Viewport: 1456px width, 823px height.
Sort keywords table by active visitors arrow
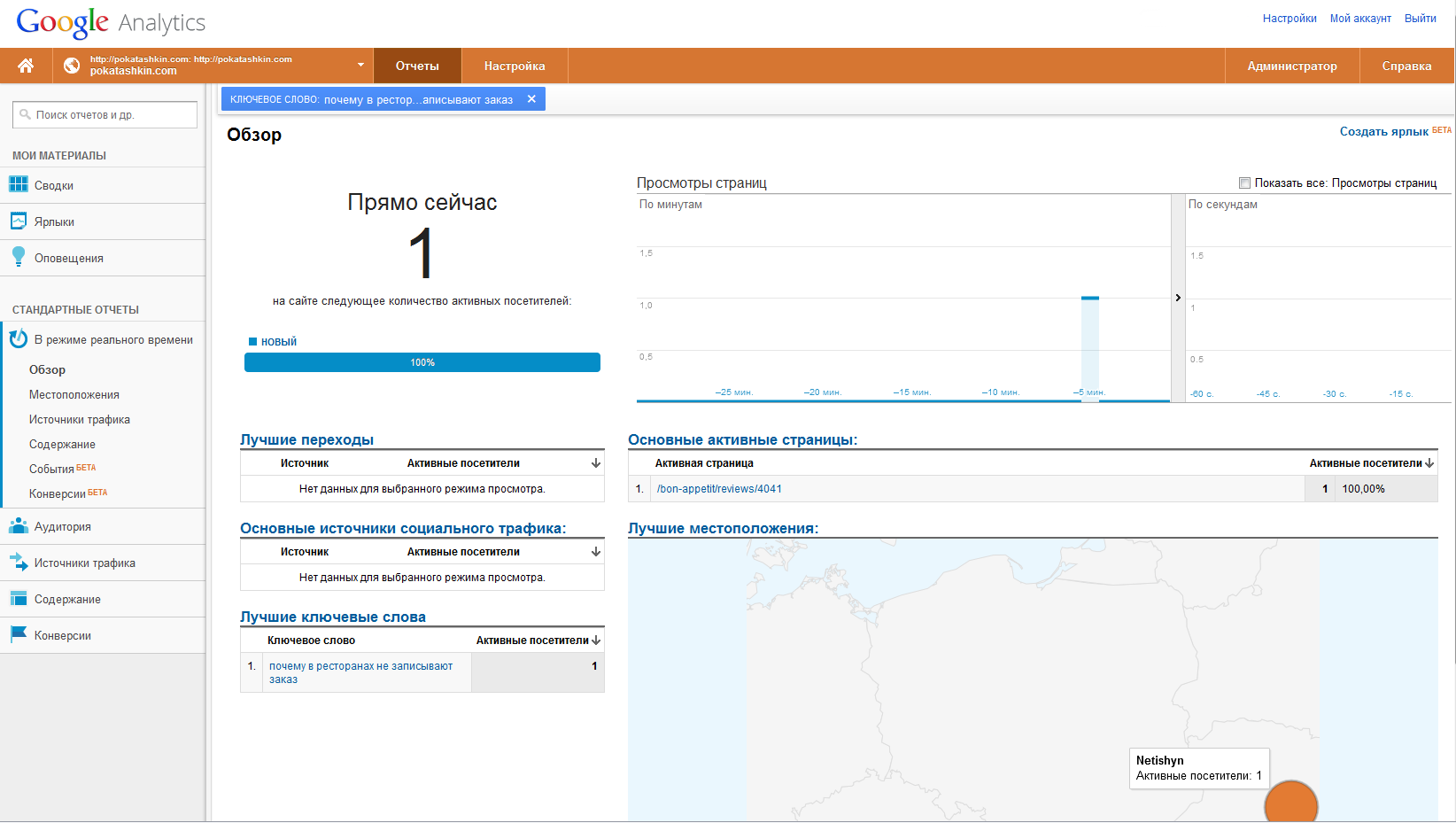[596, 640]
